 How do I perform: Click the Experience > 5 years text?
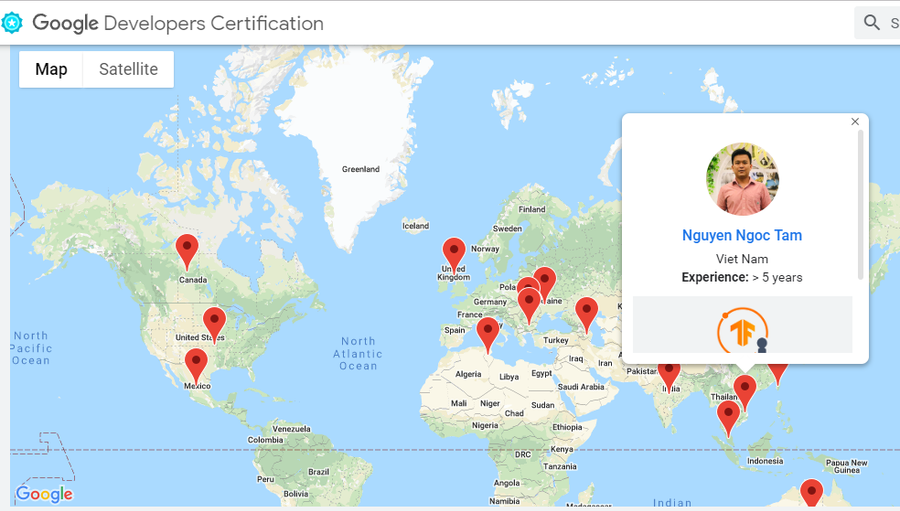click(x=742, y=277)
